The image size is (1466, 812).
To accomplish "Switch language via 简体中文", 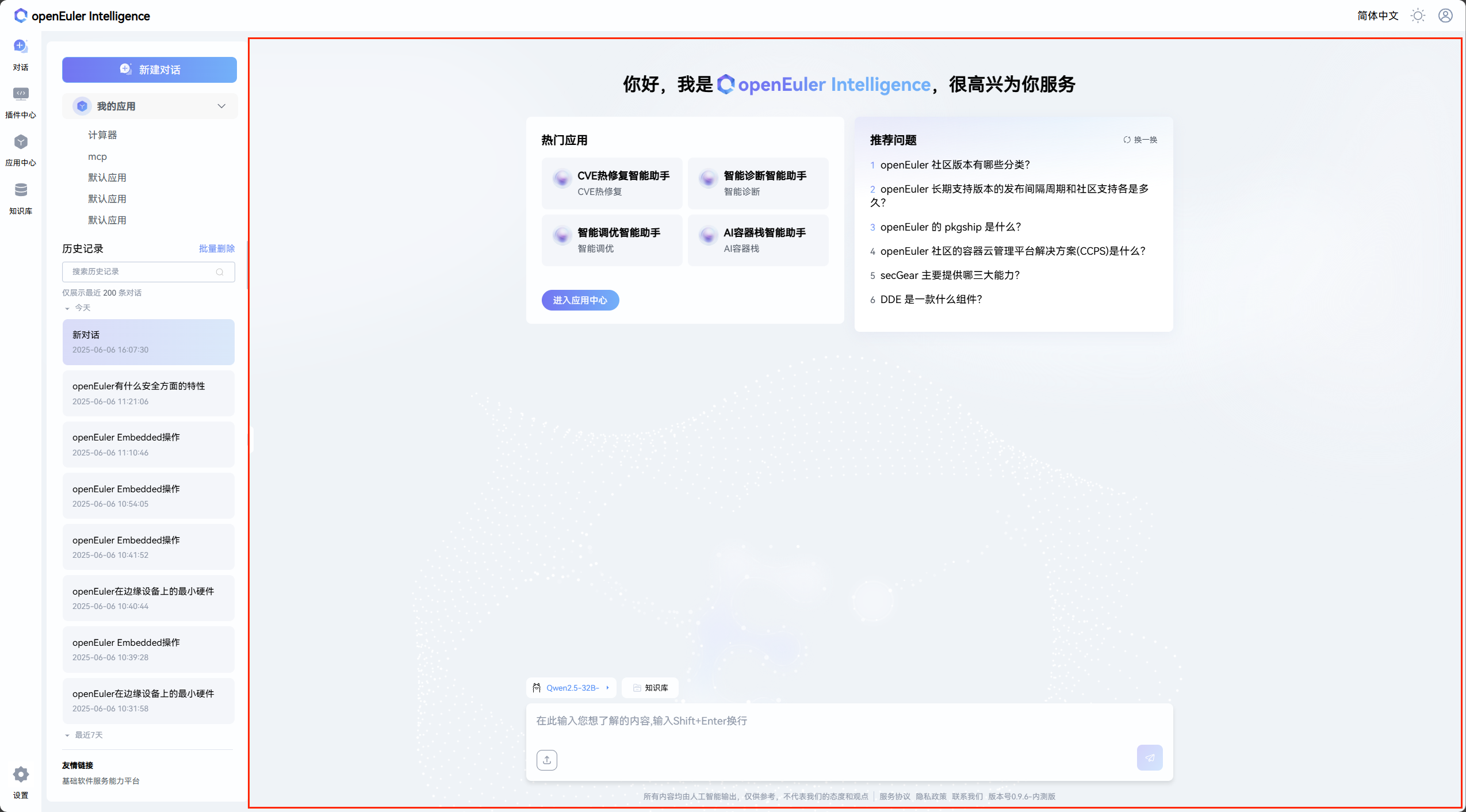I will click(x=1377, y=16).
